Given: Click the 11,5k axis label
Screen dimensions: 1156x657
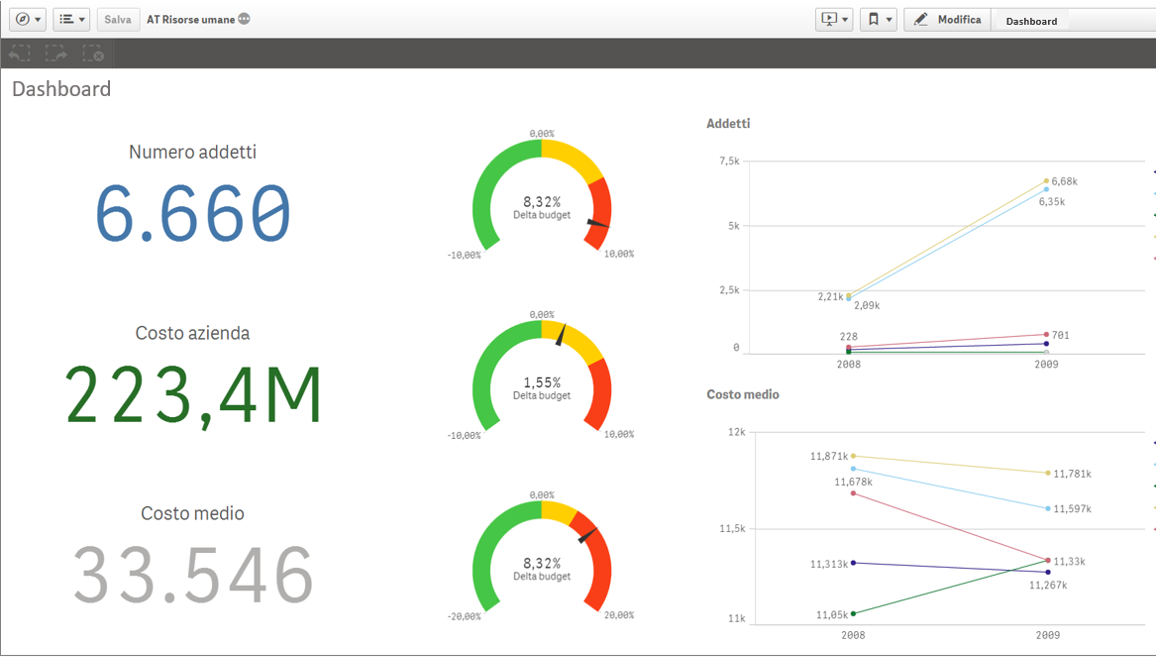Looking at the screenshot, I should (x=732, y=529).
